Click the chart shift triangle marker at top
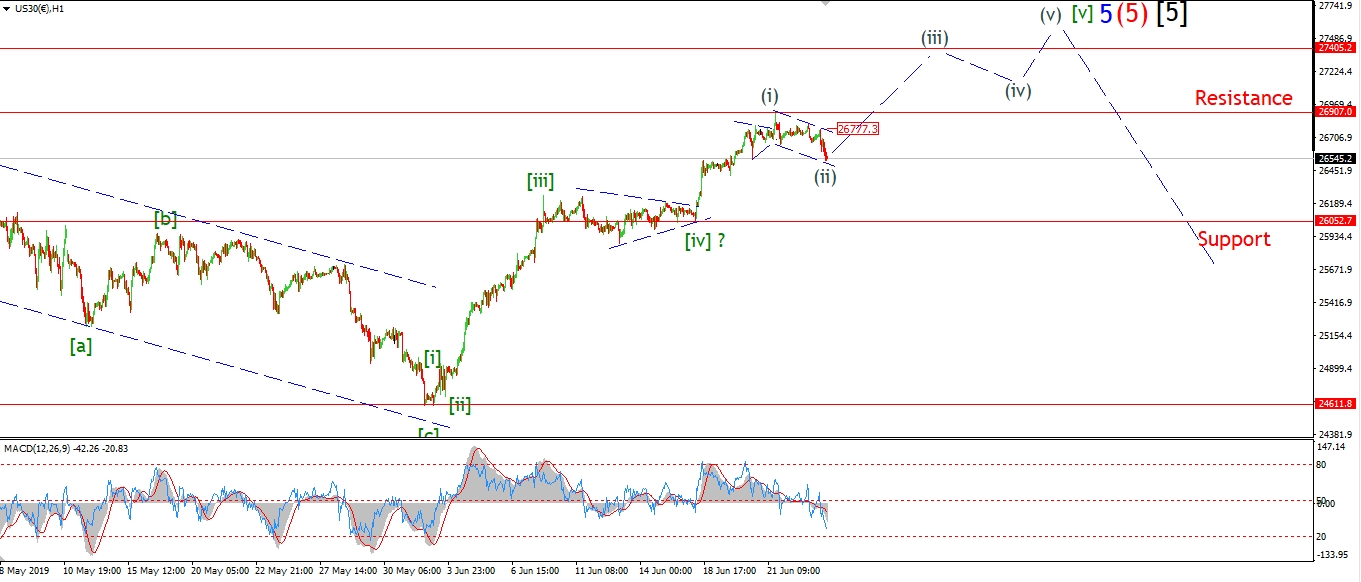The image size is (1361, 582). pyautogui.click(x=823, y=4)
